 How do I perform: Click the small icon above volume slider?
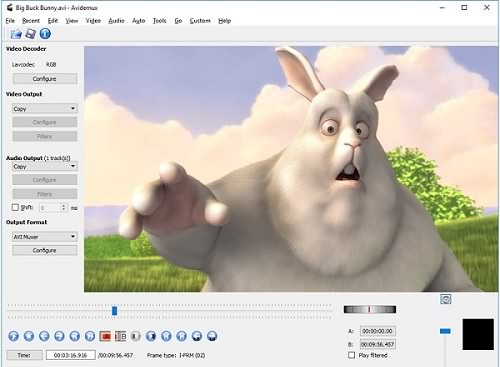coord(446,299)
